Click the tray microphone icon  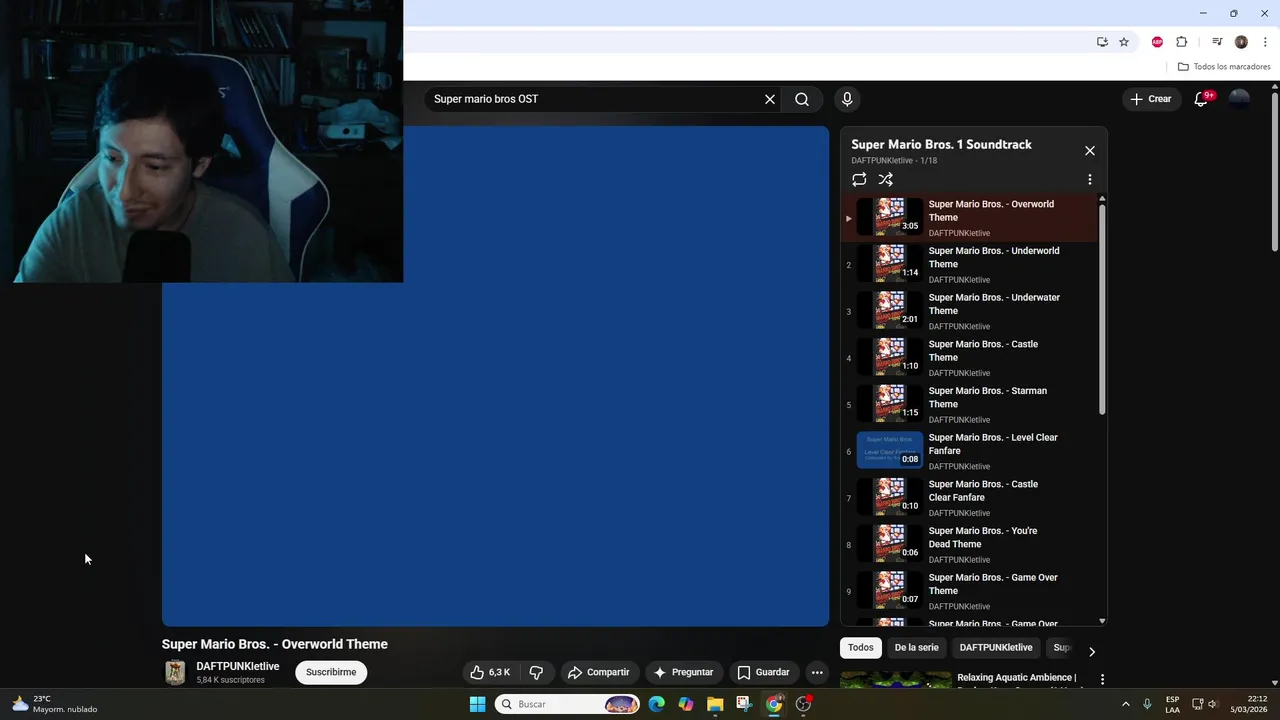point(1147,704)
